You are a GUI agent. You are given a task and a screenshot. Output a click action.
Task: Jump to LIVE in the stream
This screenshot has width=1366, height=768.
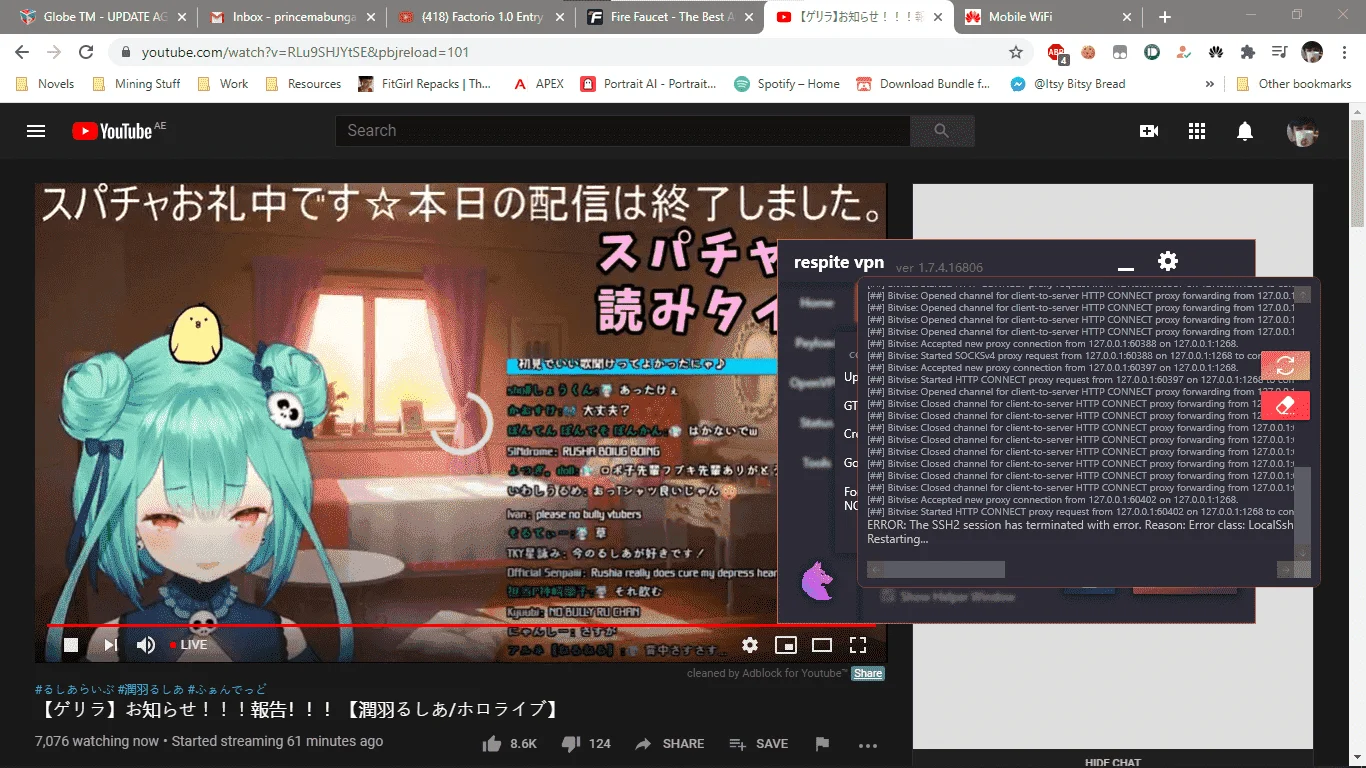[x=188, y=645]
